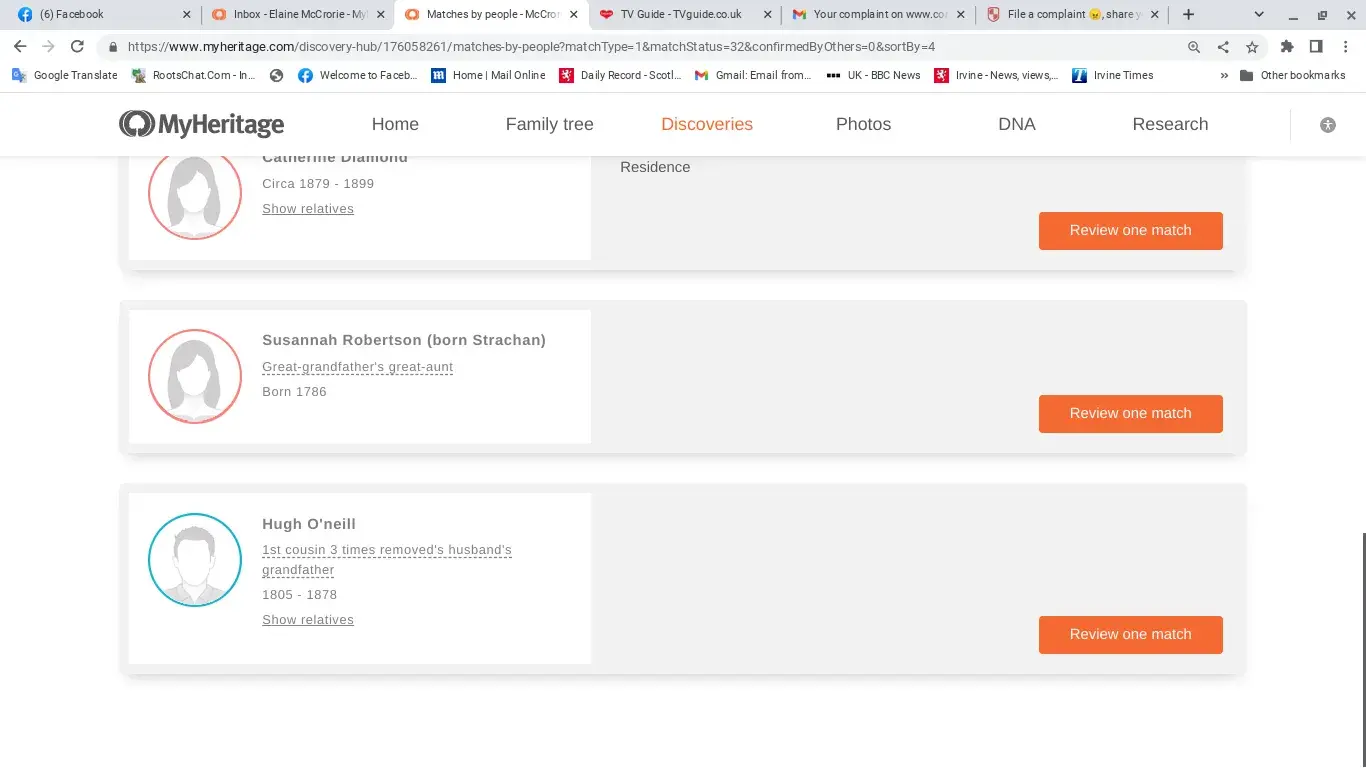
Task: View site information padlock icon
Action: point(113,47)
